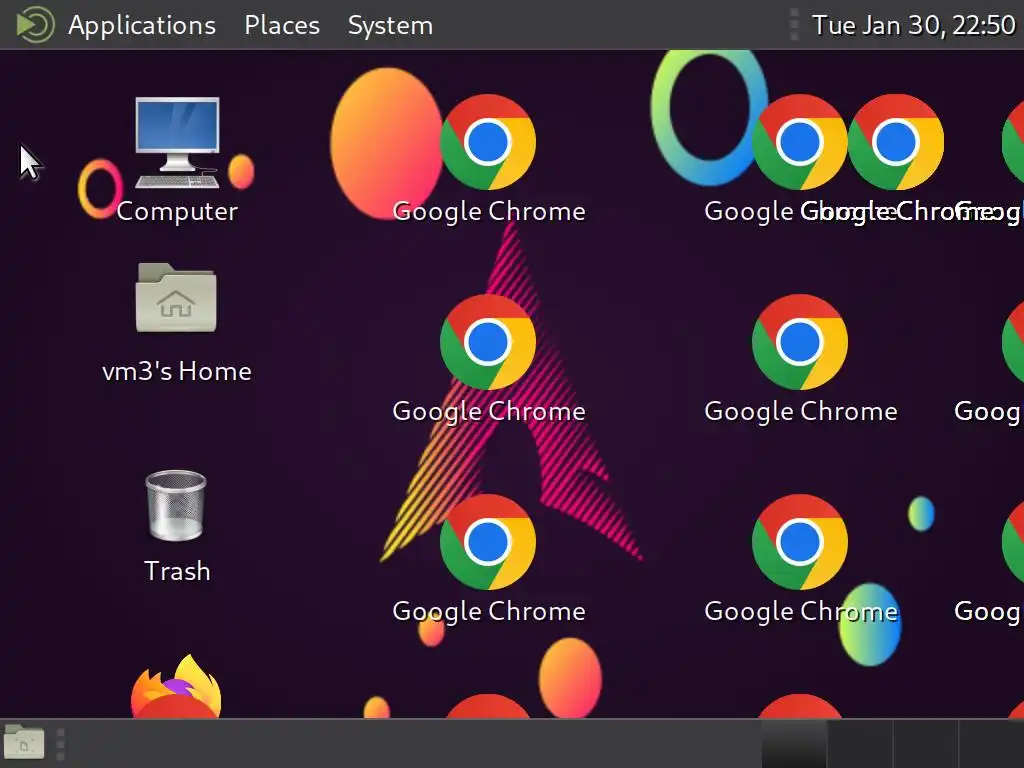
Task: Select the Trash bin icon
Action: (x=176, y=505)
